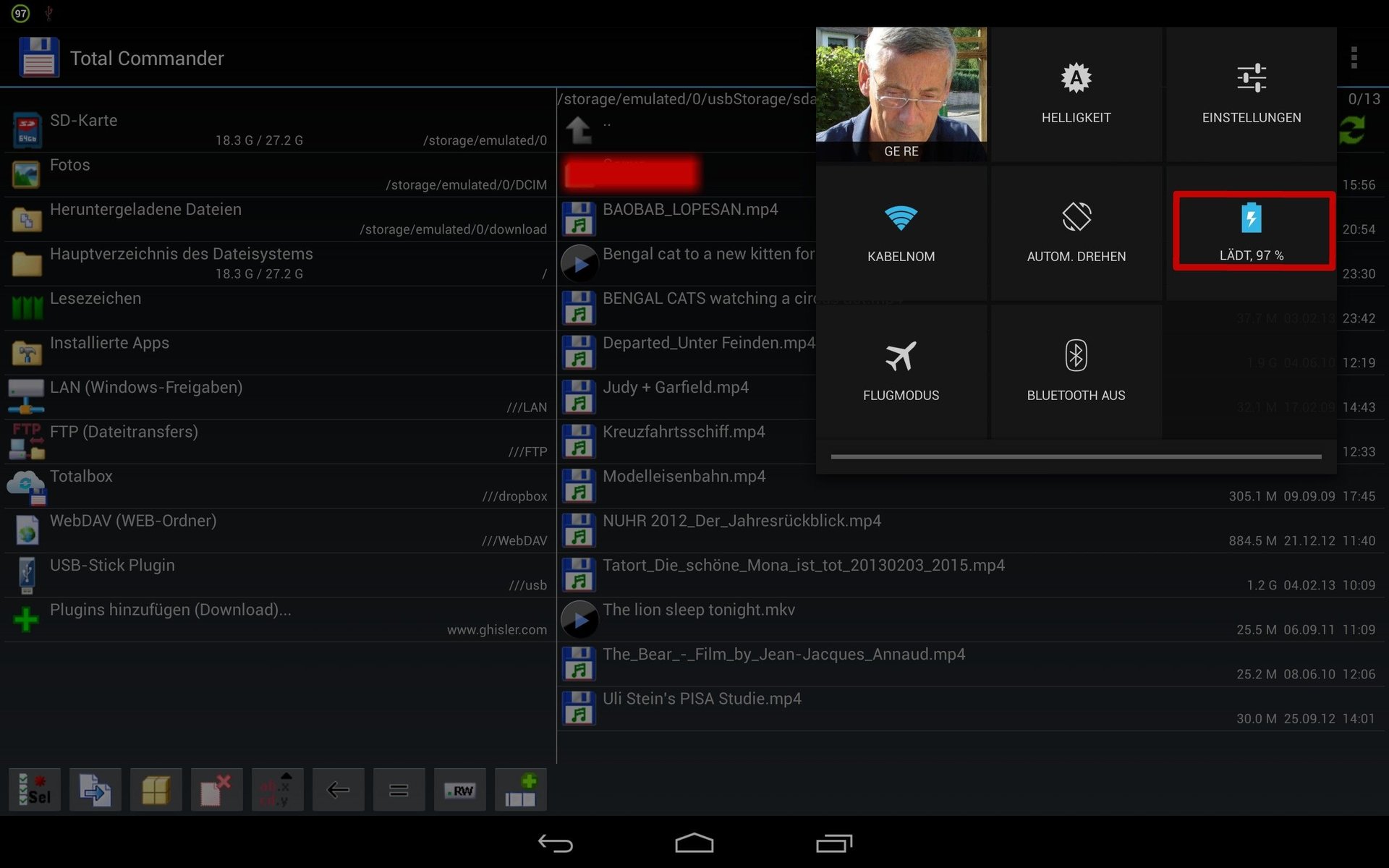Click the copy/move files toolbar icon
The width and height of the screenshot is (1389, 868).
click(95, 790)
